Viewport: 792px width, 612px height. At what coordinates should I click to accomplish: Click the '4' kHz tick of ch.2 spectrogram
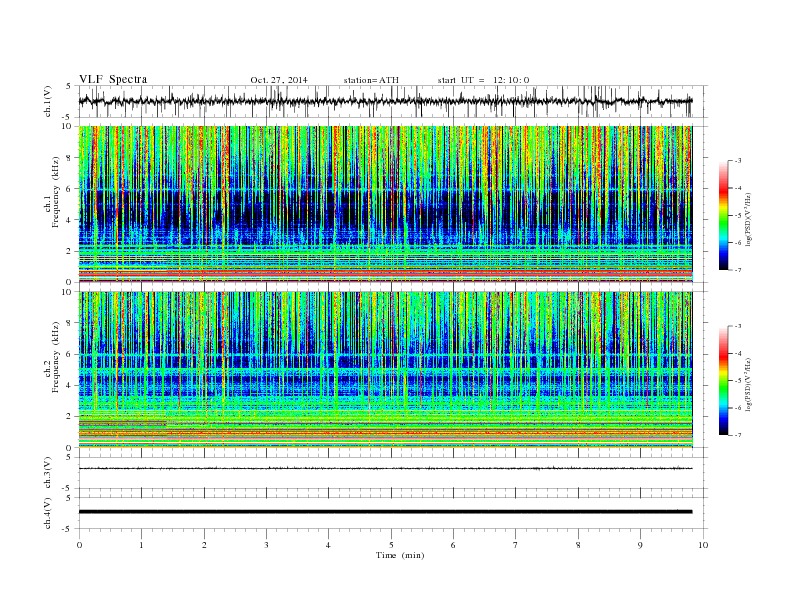pyautogui.click(x=70, y=385)
